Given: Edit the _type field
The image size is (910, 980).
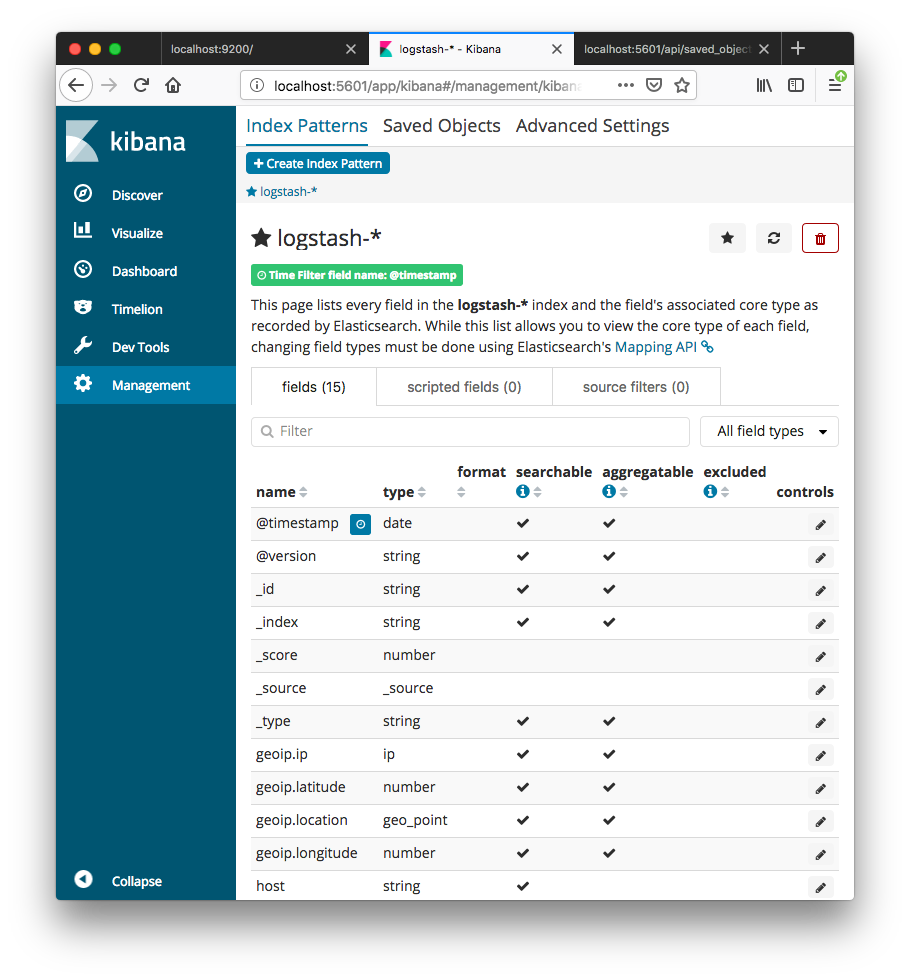Looking at the screenshot, I should [x=821, y=722].
